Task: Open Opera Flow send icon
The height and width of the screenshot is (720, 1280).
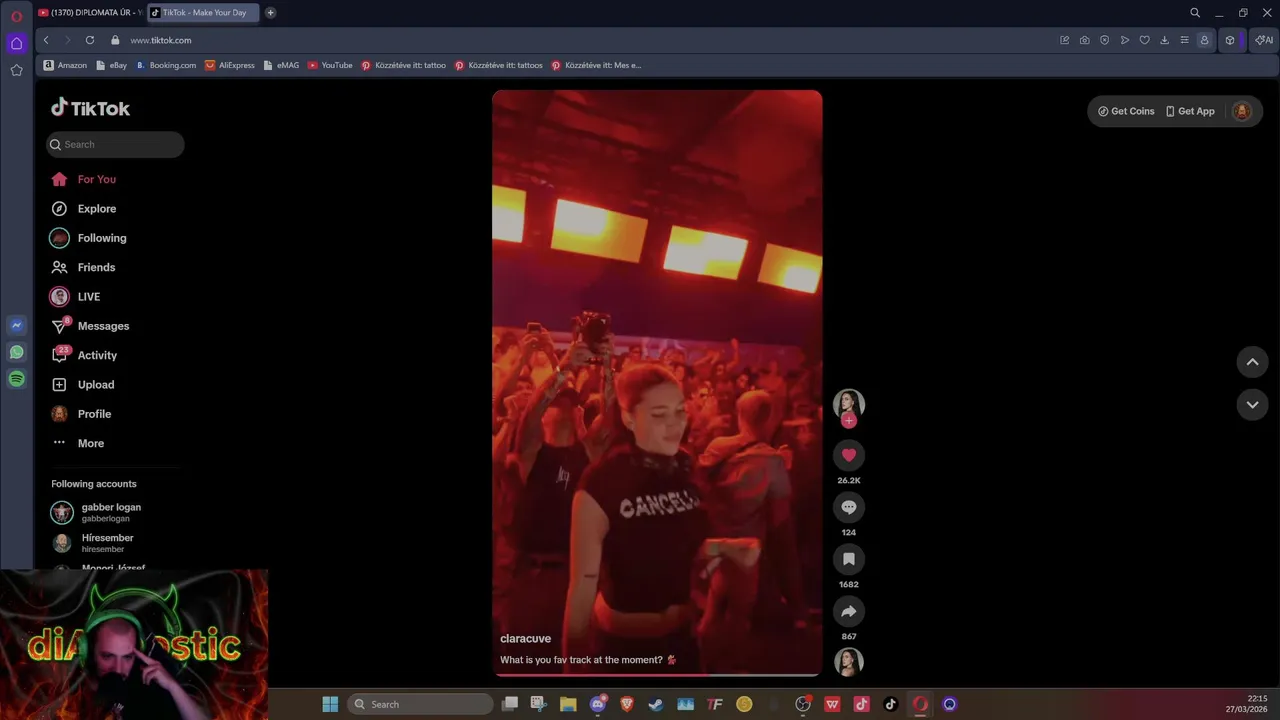Action: [1125, 40]
